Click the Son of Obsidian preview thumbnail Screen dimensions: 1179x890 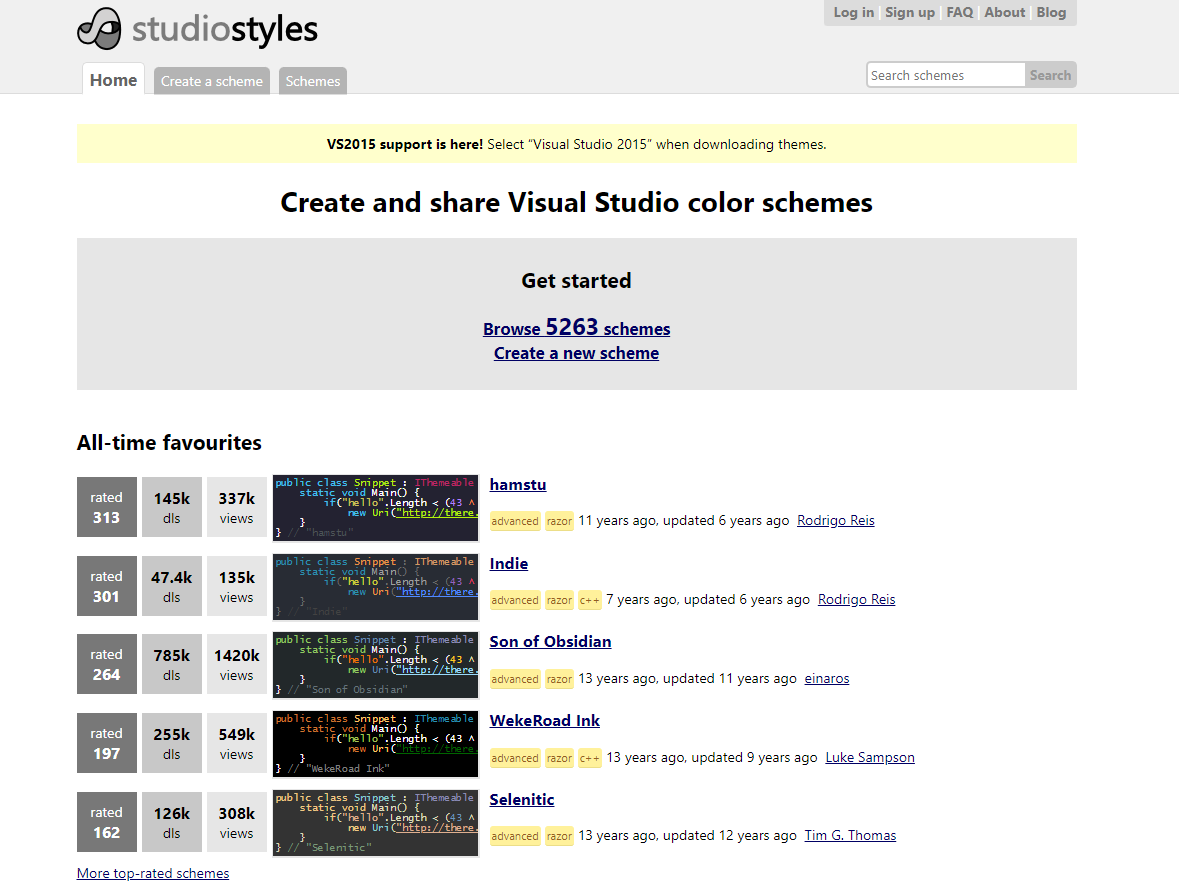pos(375,664)
